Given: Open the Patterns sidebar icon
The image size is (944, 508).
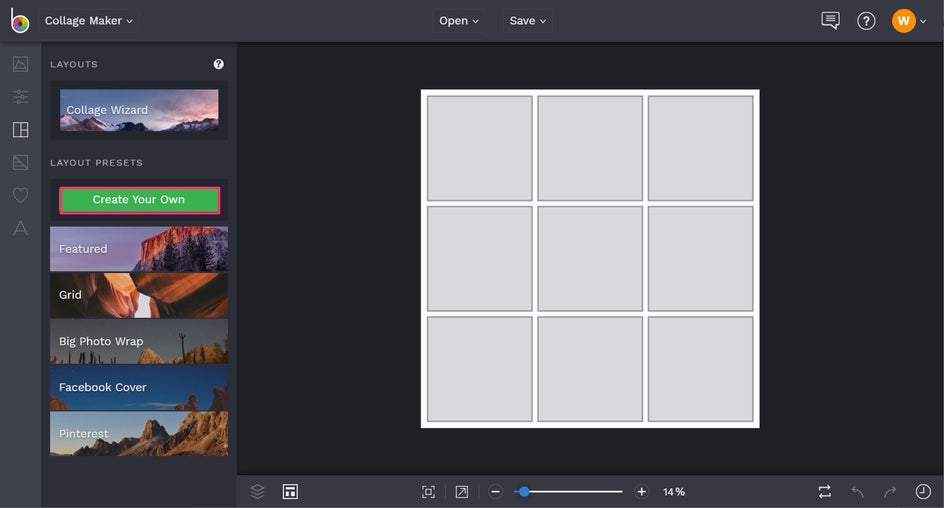Looking at the screenshot, I should (x=20, y=162).
